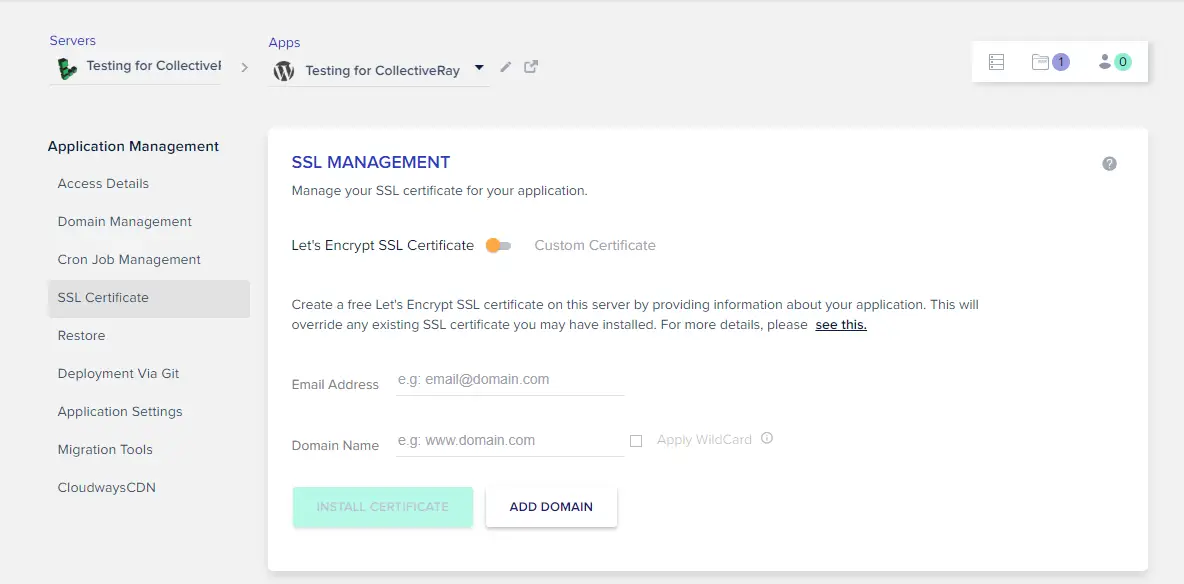Focus the Domain Name input field
1184x584 pixels.
[510, 440]
